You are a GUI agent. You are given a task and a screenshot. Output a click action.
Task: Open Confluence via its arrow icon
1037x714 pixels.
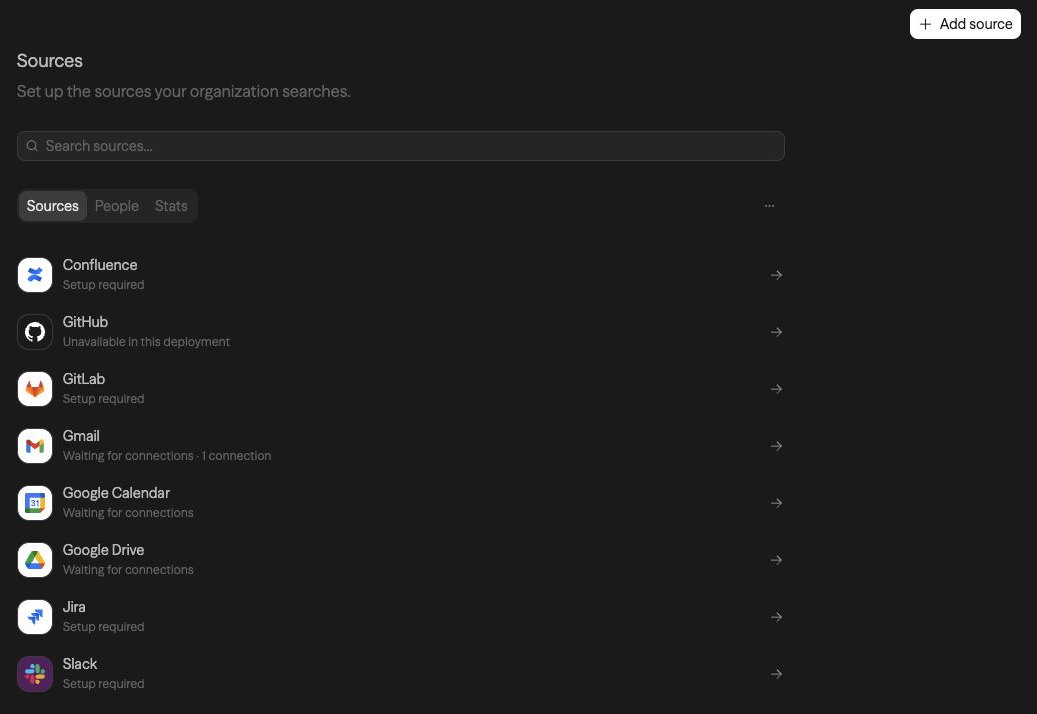[x=776, y=275]
